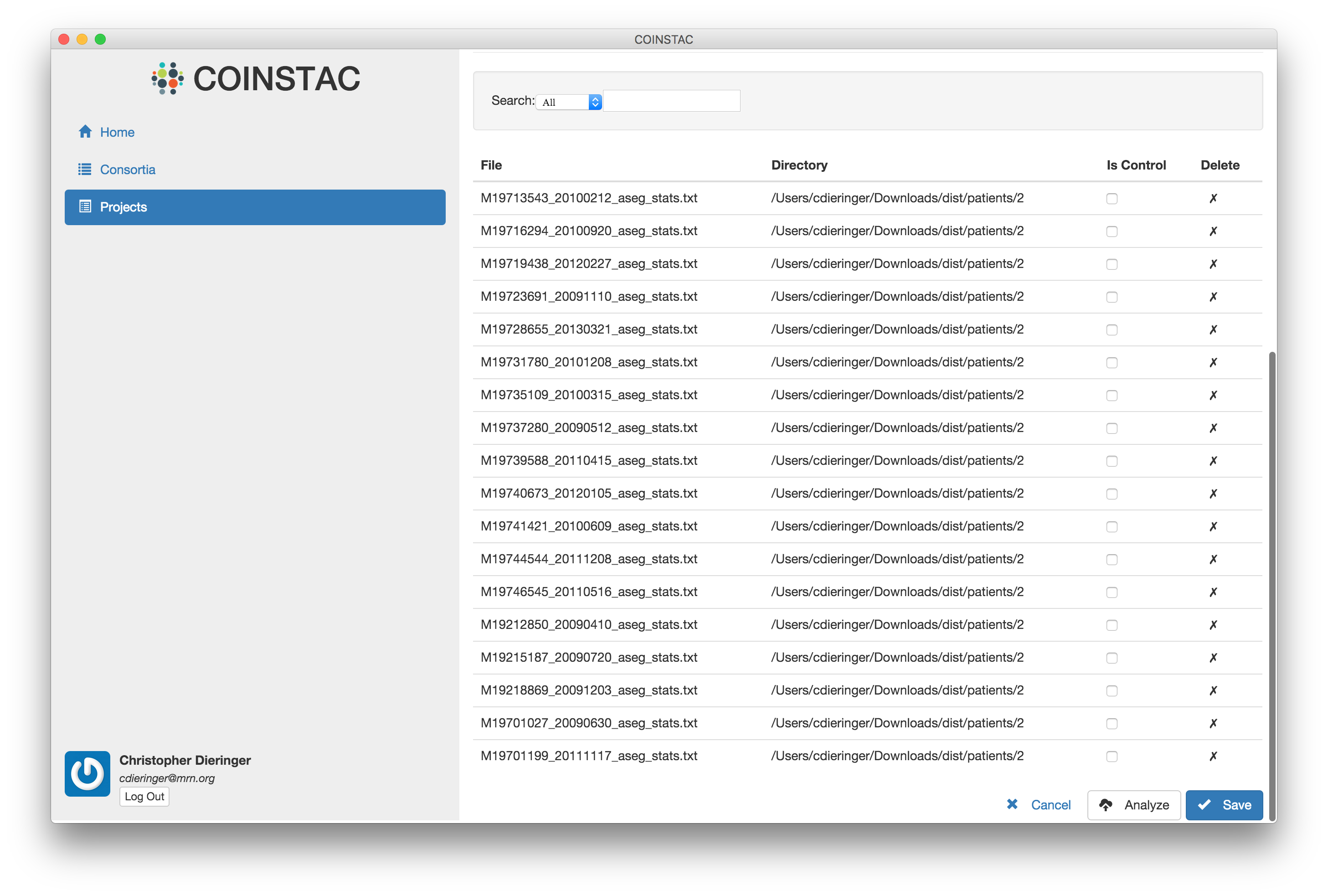Open the Search filter All dropdown
The height and width of the screenshot is (896, 1328).
pos(569,102)
